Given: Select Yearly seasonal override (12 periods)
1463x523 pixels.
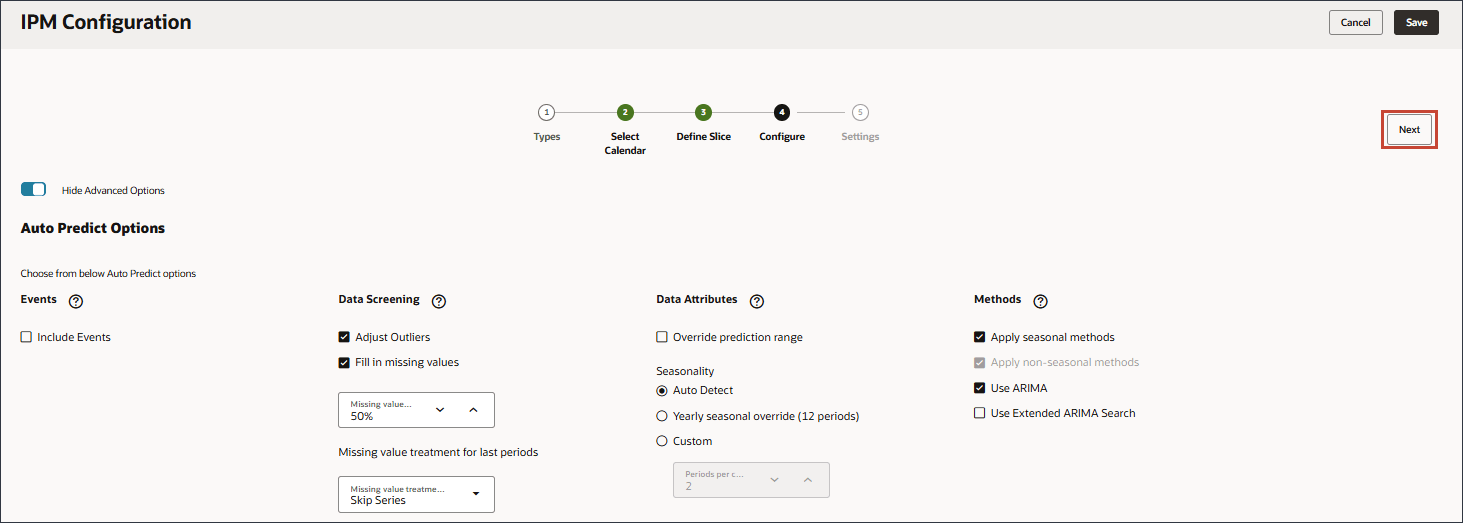Looking at the screenshot, I should 662,416.
